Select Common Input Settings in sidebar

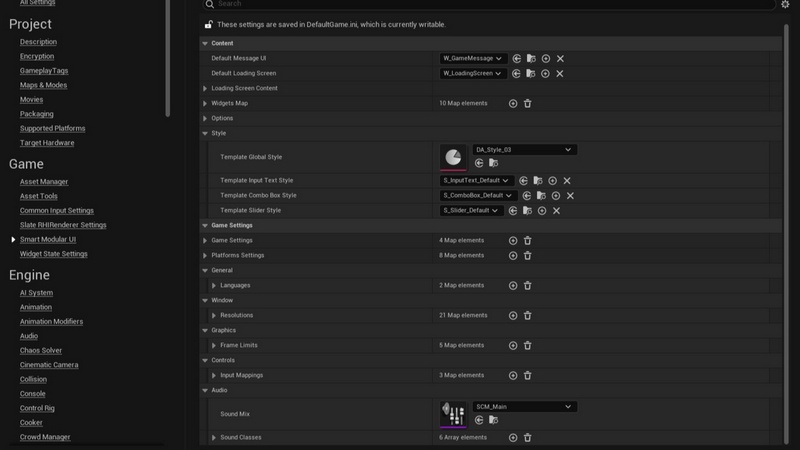tap(57, 211)
